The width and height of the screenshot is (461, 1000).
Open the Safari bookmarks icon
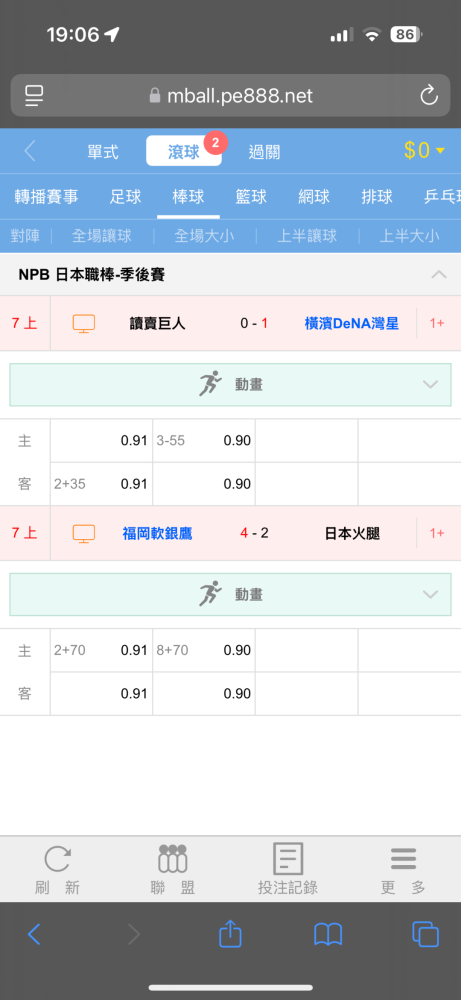pyautogui.click(x=328, y=935)
